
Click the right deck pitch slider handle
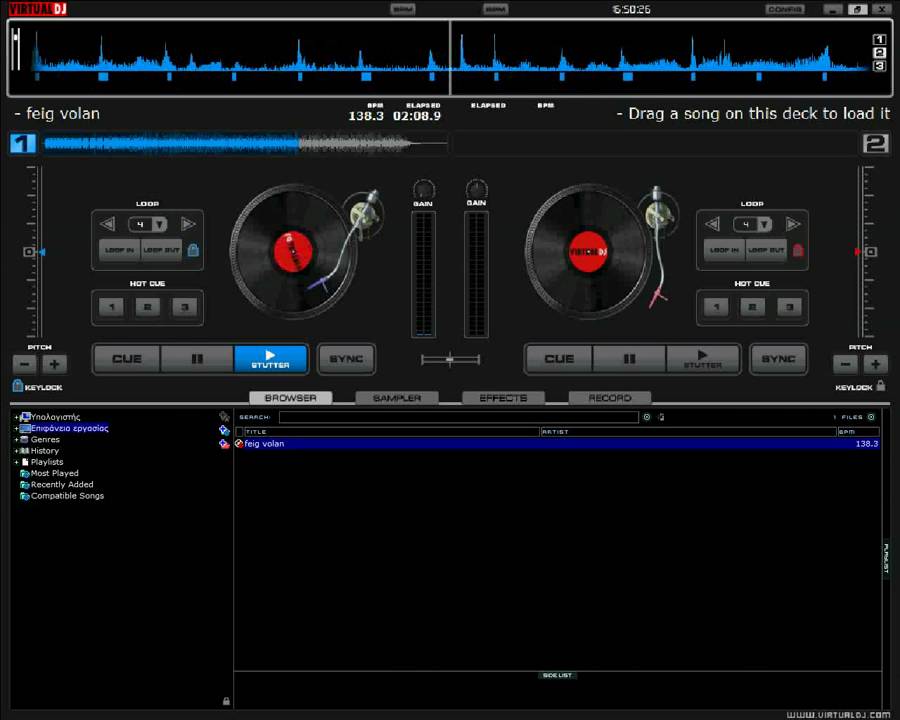pyautogui.click(x=871, y=251)
